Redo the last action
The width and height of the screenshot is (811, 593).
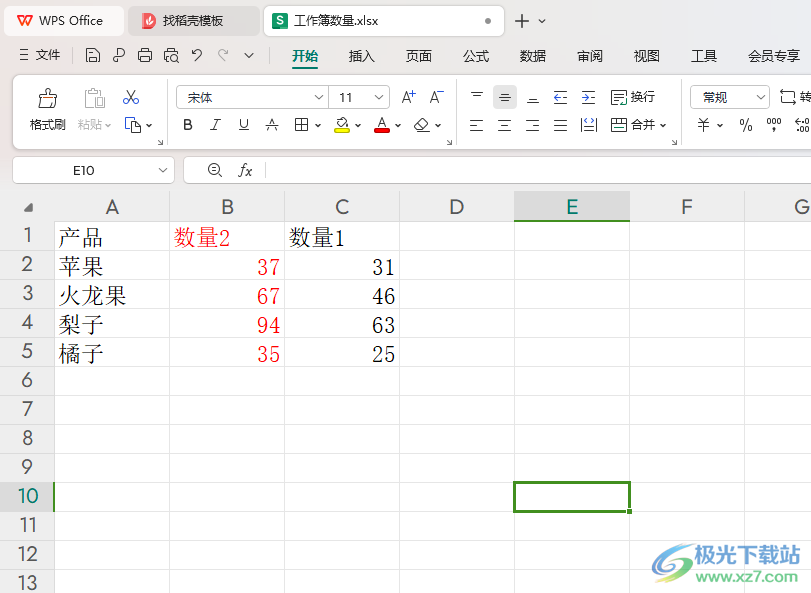[x=223, y=55]
